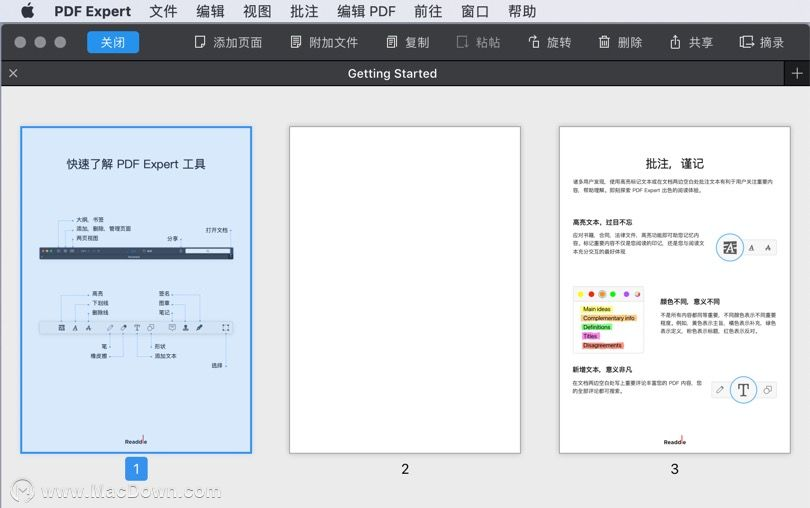Click the 添加页面 text label
The width and height of the screenshot is (810, 508).
[238, 43]
